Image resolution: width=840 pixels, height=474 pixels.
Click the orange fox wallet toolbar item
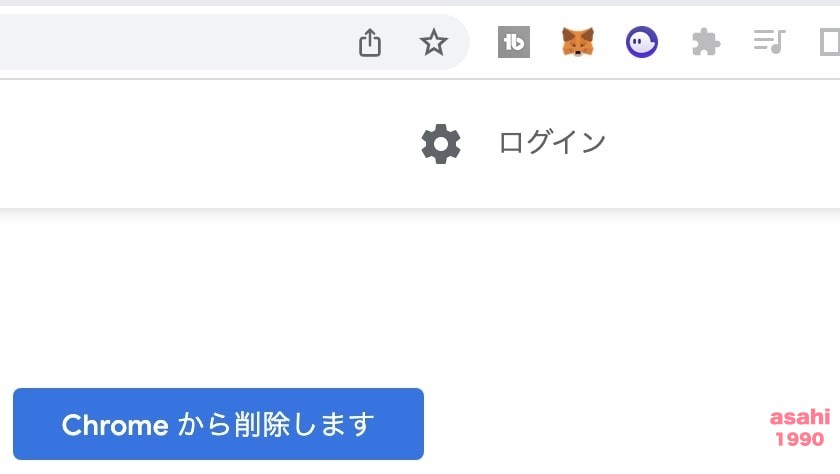tap(578, 42)
